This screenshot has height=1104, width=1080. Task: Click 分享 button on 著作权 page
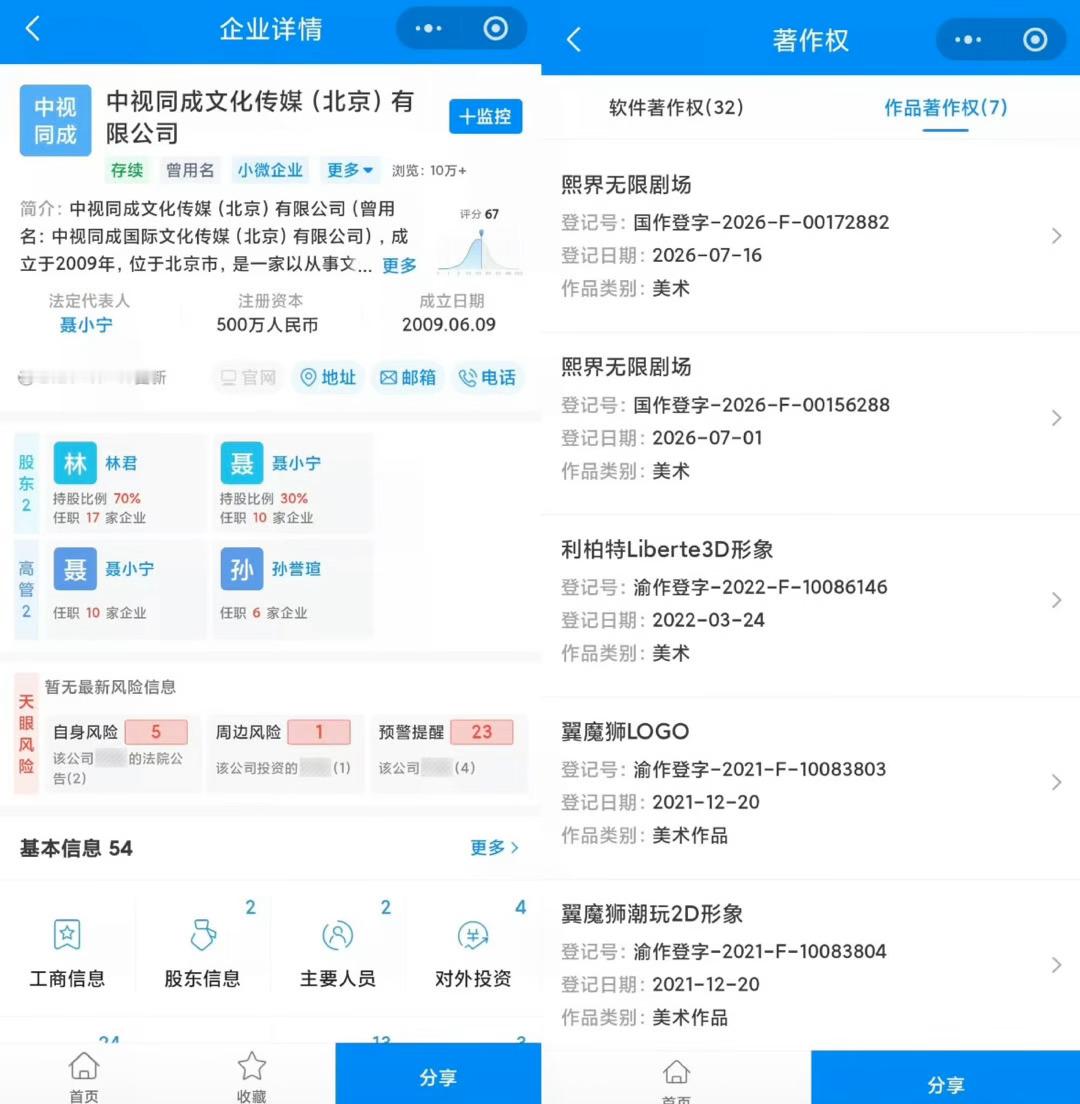coord(946,1078)
